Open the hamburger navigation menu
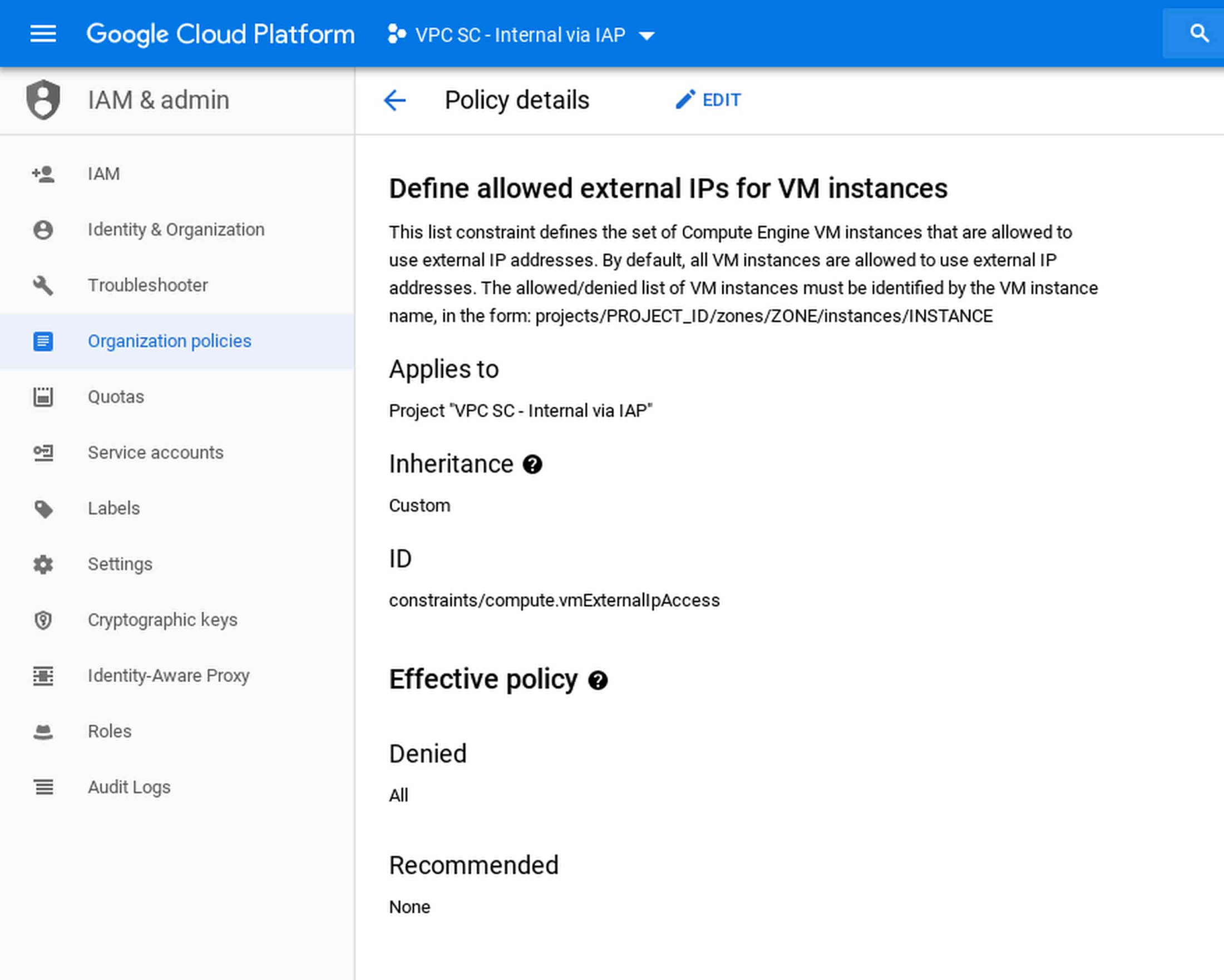 coord(43,34)
